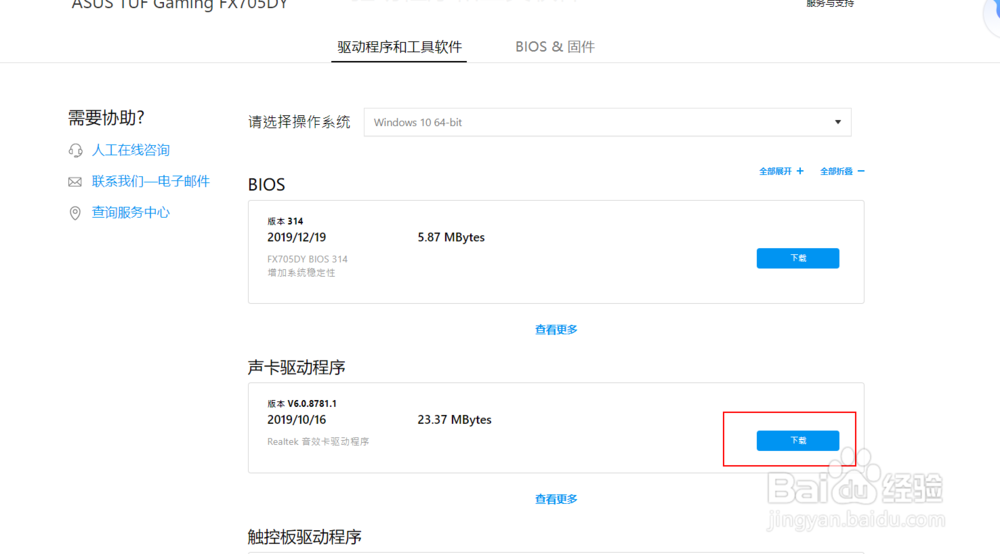The height and width of the screenshot is (554, 1000).
Task: Open the 查询服务中心 link
Action: pyautogui.click(x=131, y=212)
